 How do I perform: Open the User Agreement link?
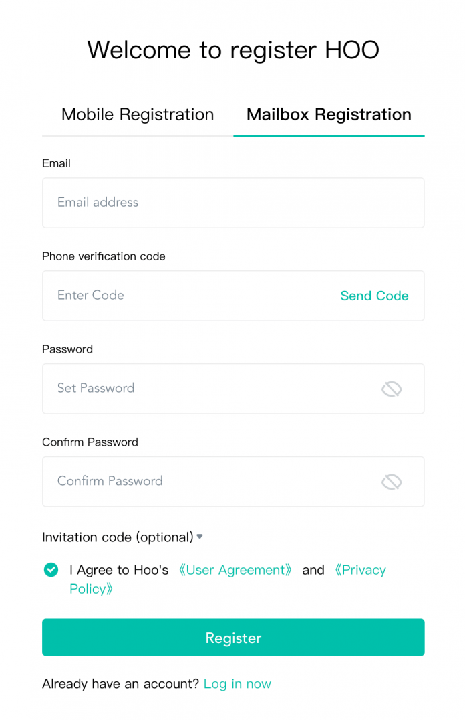pos(235,570)
